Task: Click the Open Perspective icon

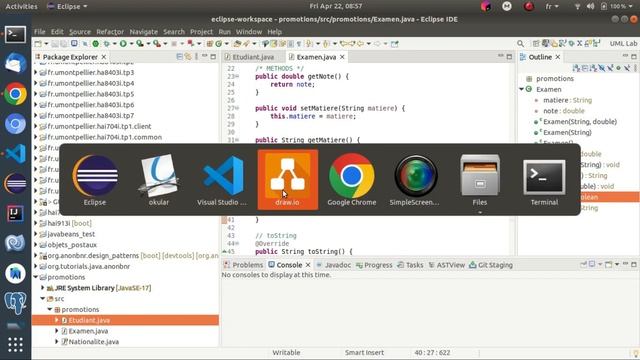Action: [536, 44]
